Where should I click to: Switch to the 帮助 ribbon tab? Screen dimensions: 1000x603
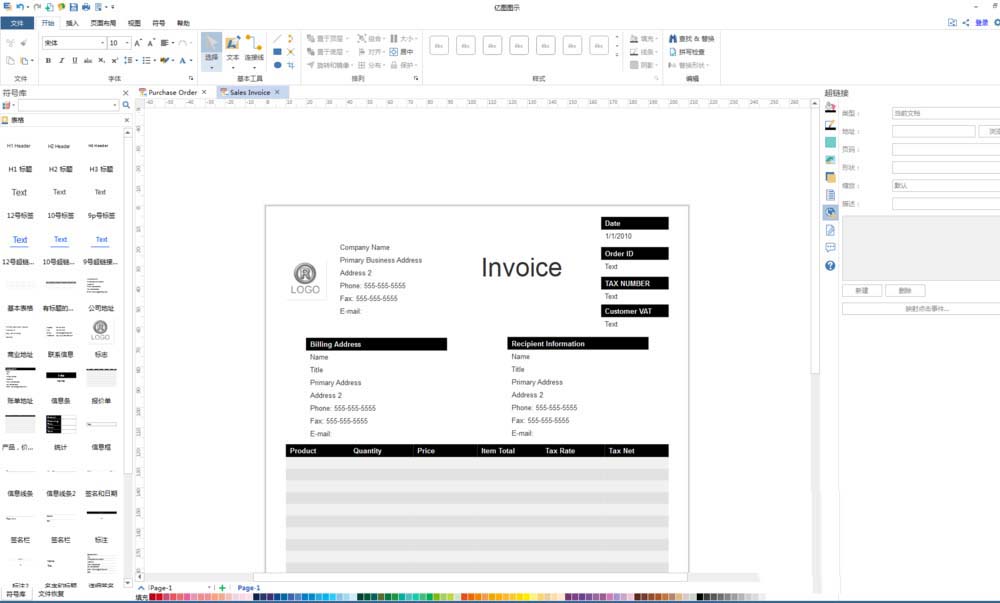pyautogui.click(x=183, y=23)
